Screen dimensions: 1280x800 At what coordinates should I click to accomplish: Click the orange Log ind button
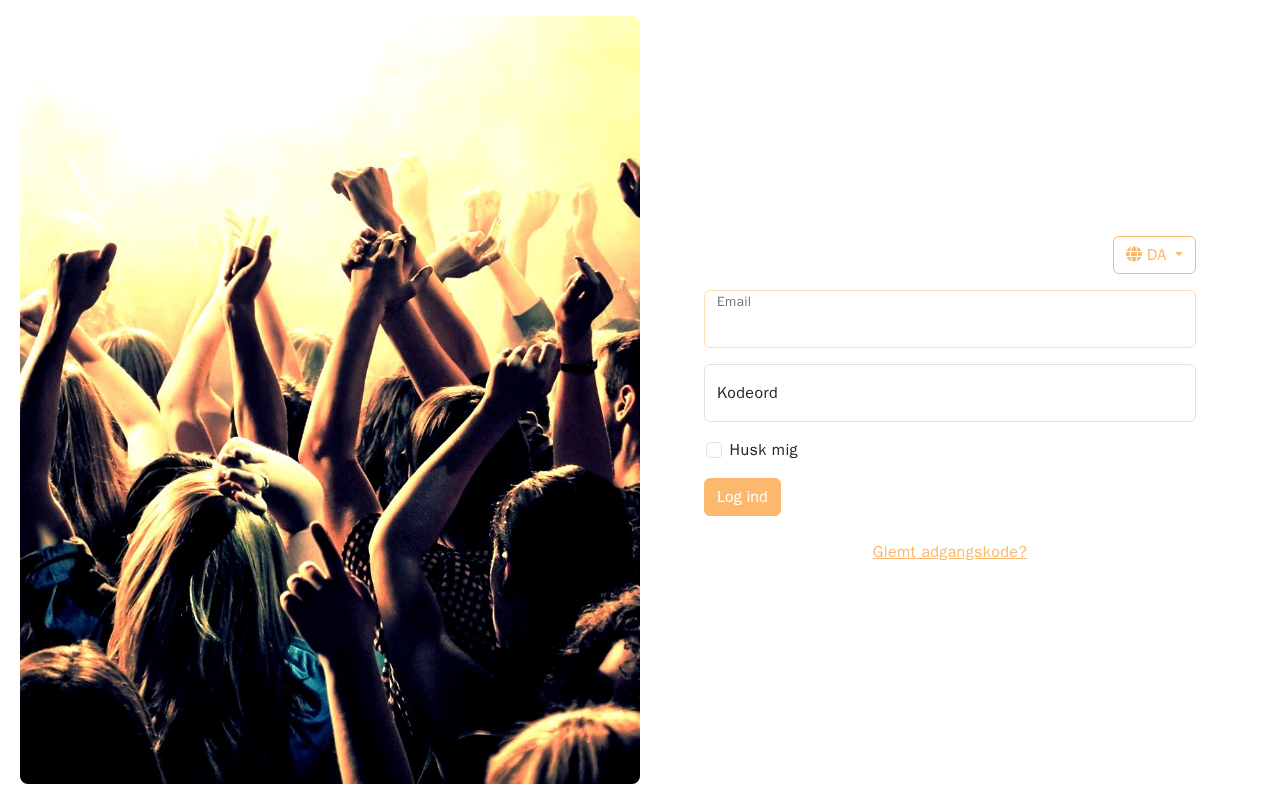point(742,497)
